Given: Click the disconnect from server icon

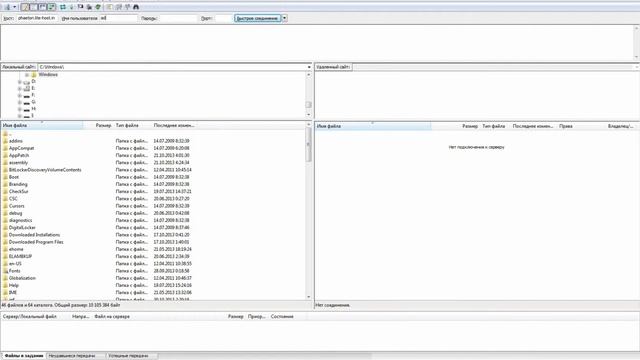Looking at the screenshot, I should tap(89, 7).
